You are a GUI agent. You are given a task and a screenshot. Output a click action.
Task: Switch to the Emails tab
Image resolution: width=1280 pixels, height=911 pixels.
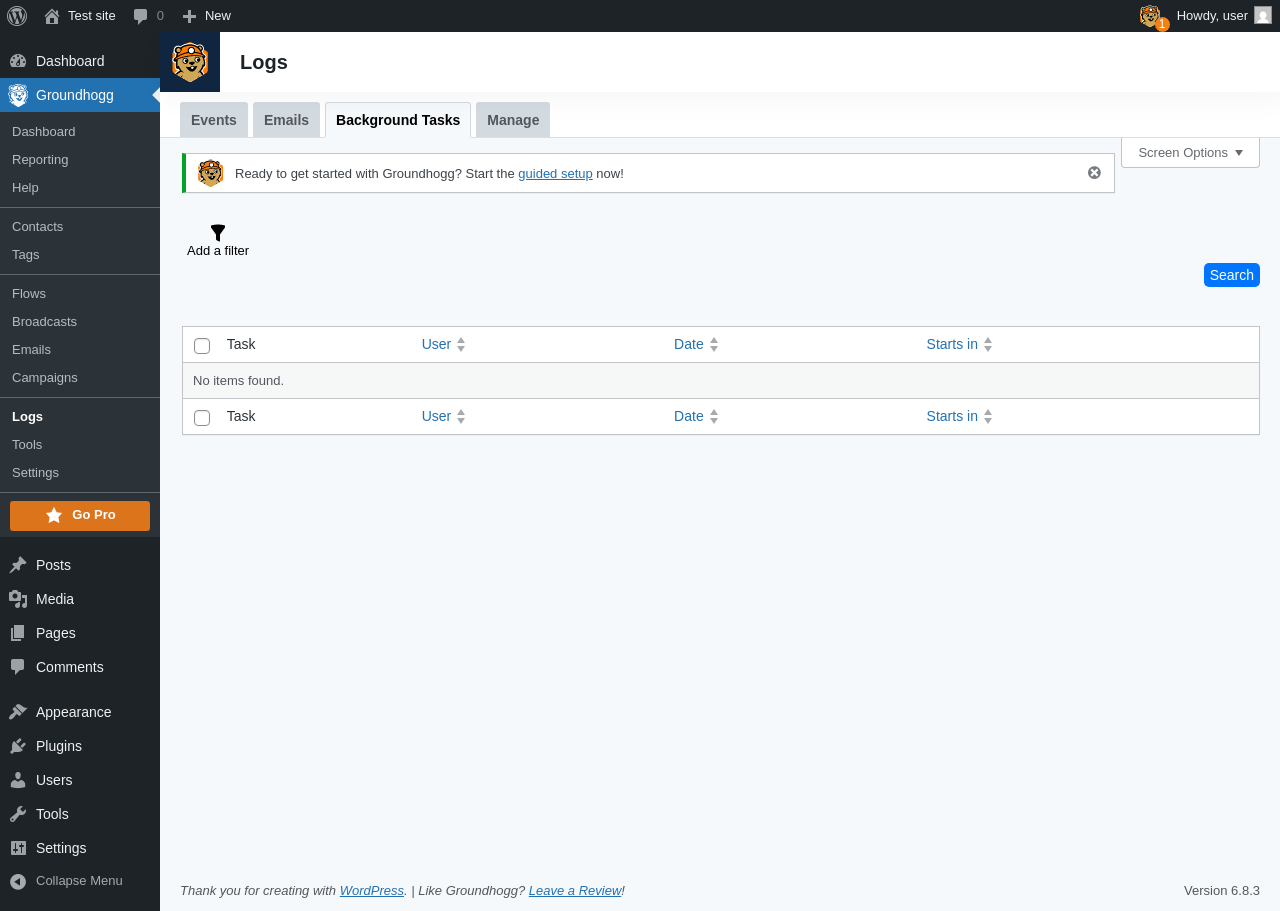tap(286, 120)
